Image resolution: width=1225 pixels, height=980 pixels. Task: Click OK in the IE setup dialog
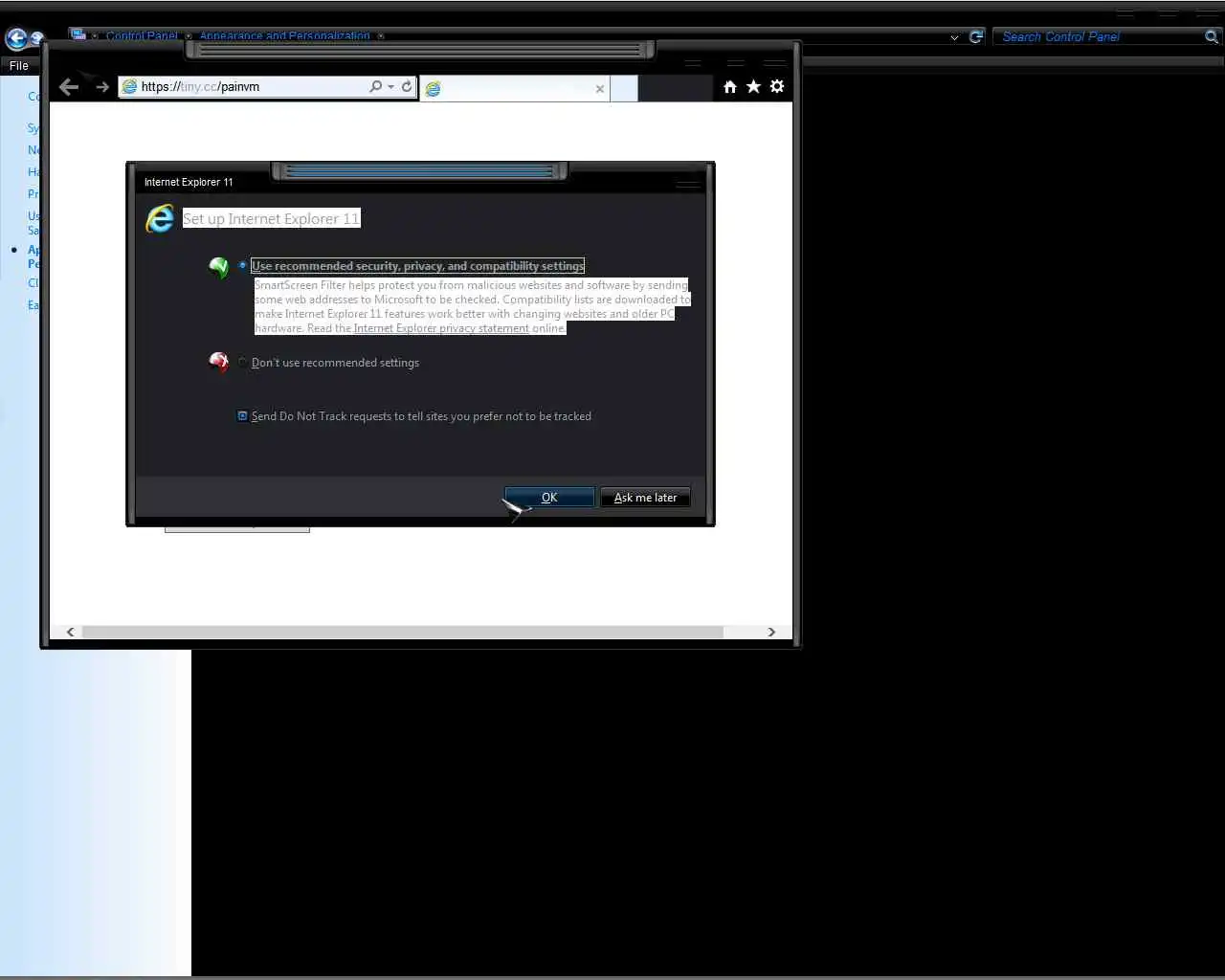click(x=549, y=498)
